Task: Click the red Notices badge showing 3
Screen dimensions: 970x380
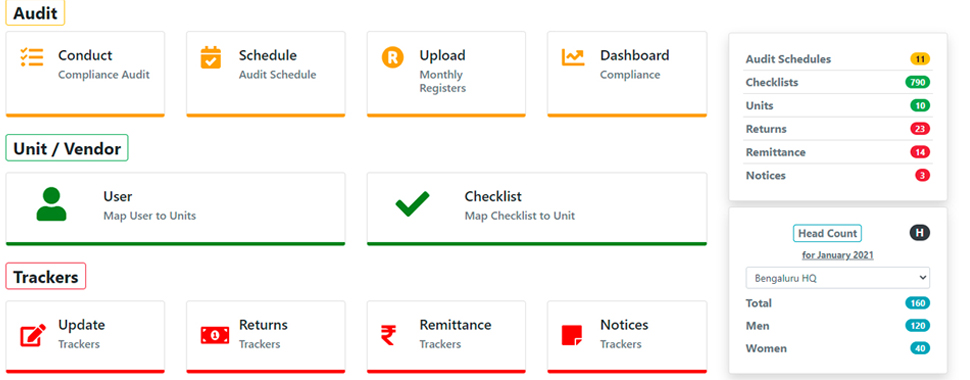Action: [x=922, y=176]
